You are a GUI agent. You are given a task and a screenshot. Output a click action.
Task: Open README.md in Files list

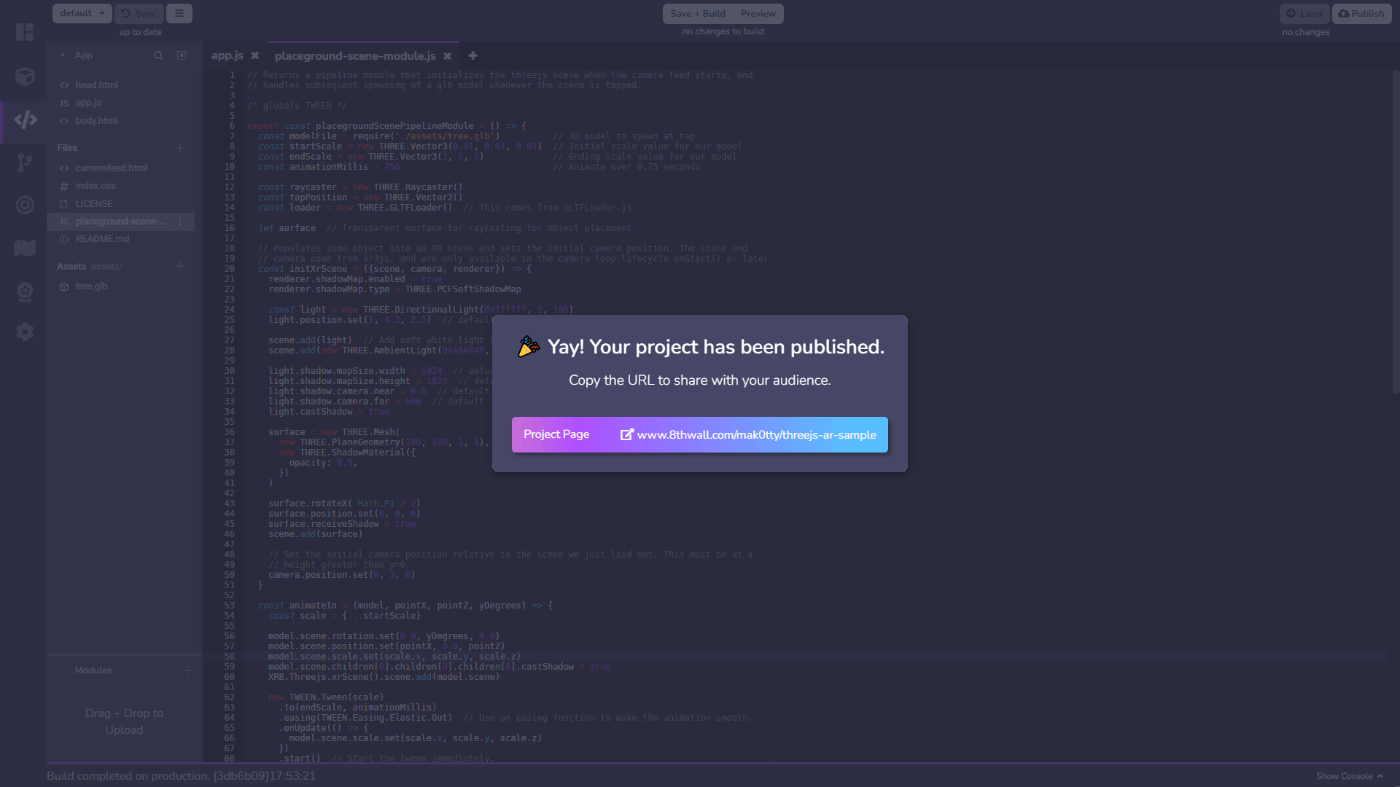(102, 239)
